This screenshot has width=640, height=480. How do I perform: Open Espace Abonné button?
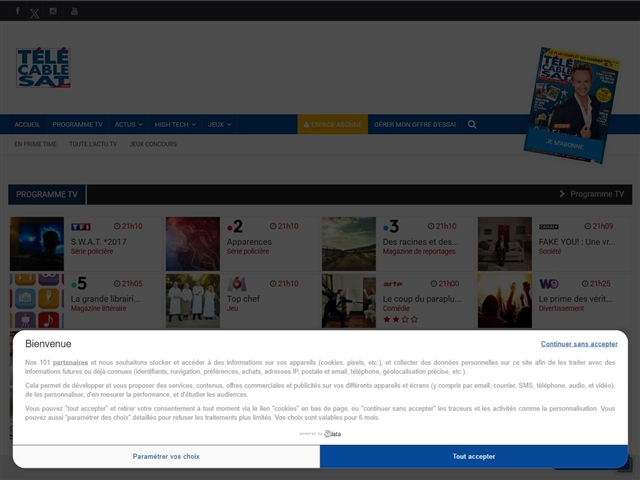[333, 124]
